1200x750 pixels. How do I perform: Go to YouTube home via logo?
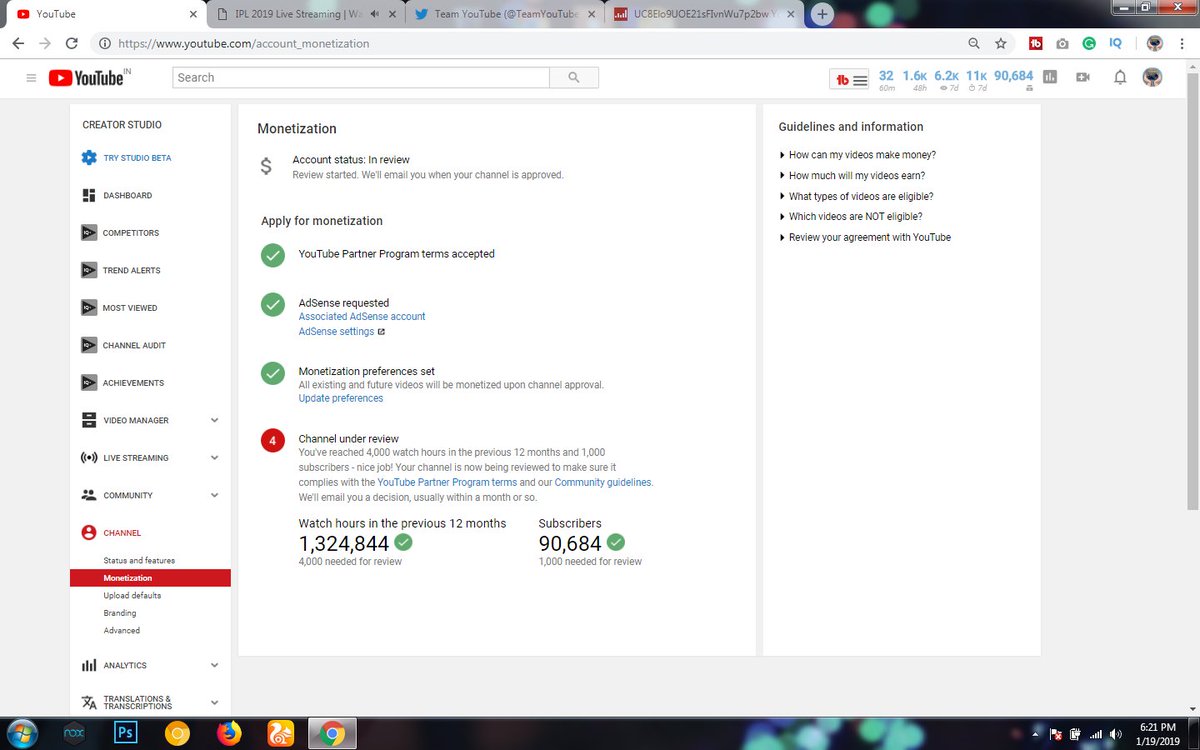[87, 78]
